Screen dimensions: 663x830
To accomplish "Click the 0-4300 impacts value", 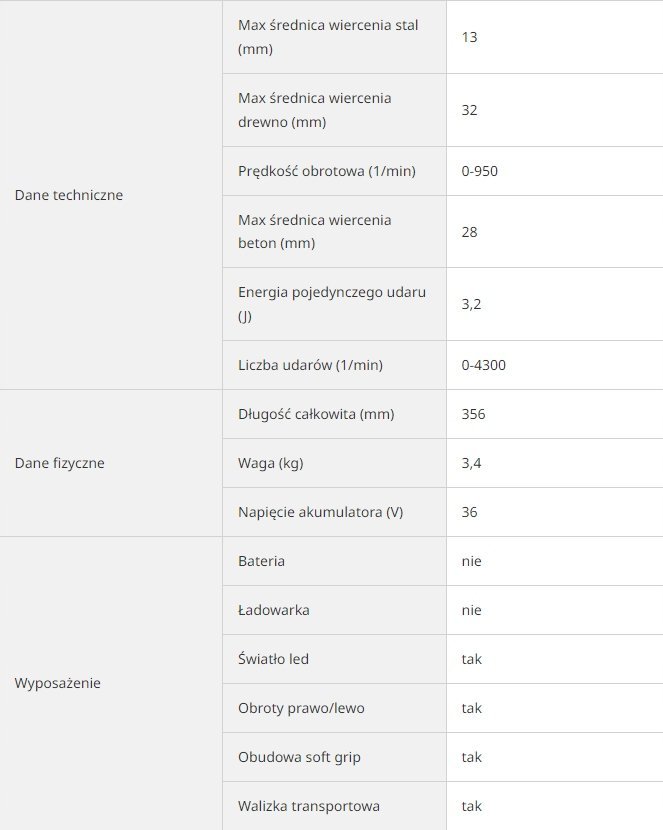I will (x=484, y=365).
